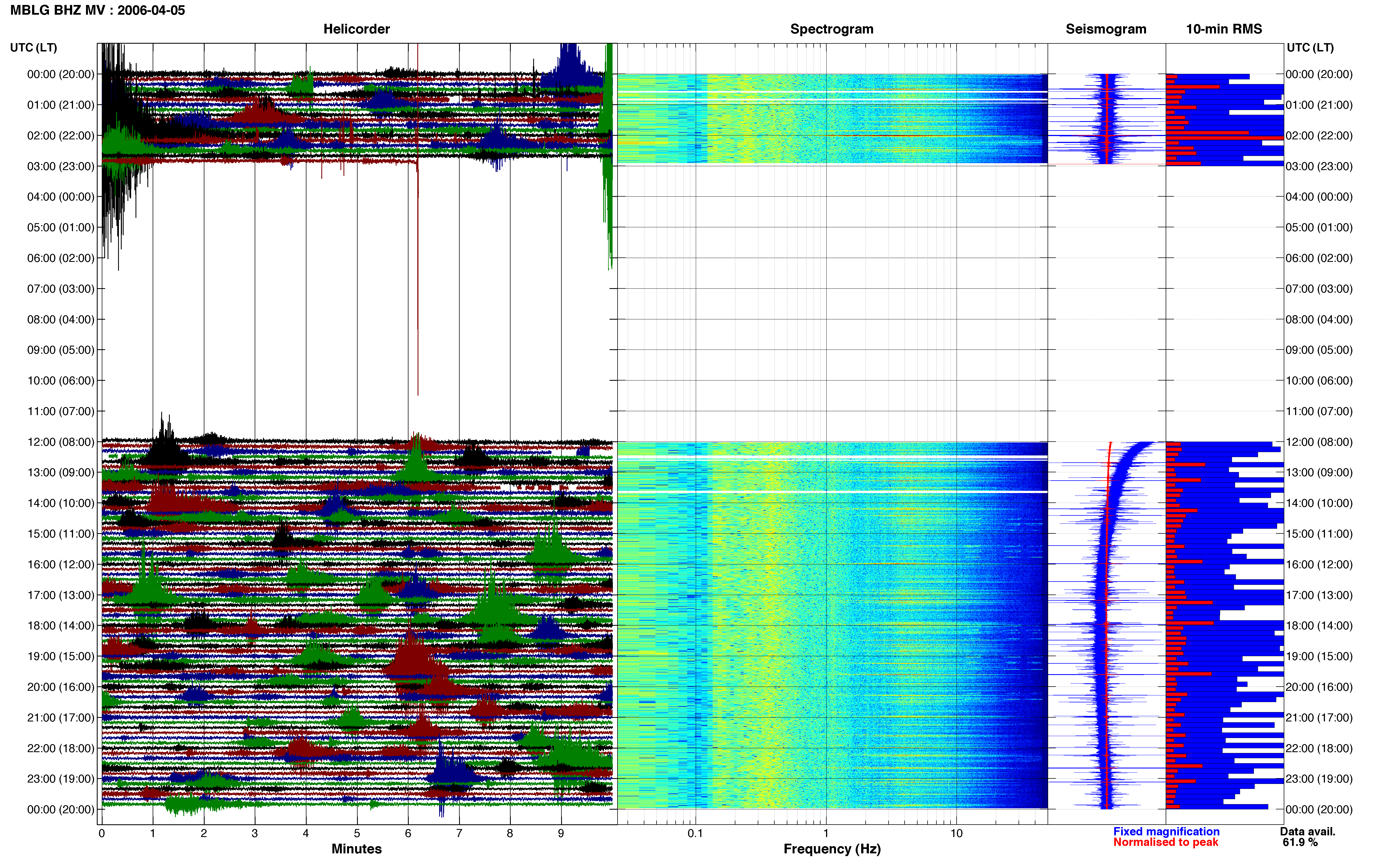Screen dimensions: 1388x868
Task: Click frequency tick label '1'
Action: pyautogui.click(x=826, y=833)
